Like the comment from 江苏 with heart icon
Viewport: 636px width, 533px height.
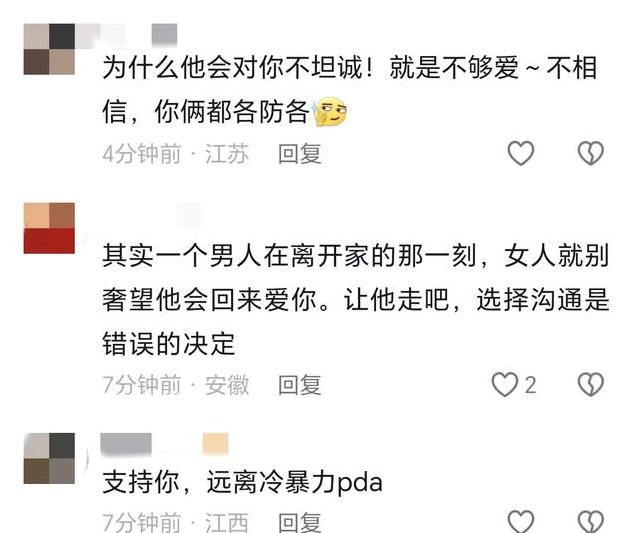[x=521, y=153]
